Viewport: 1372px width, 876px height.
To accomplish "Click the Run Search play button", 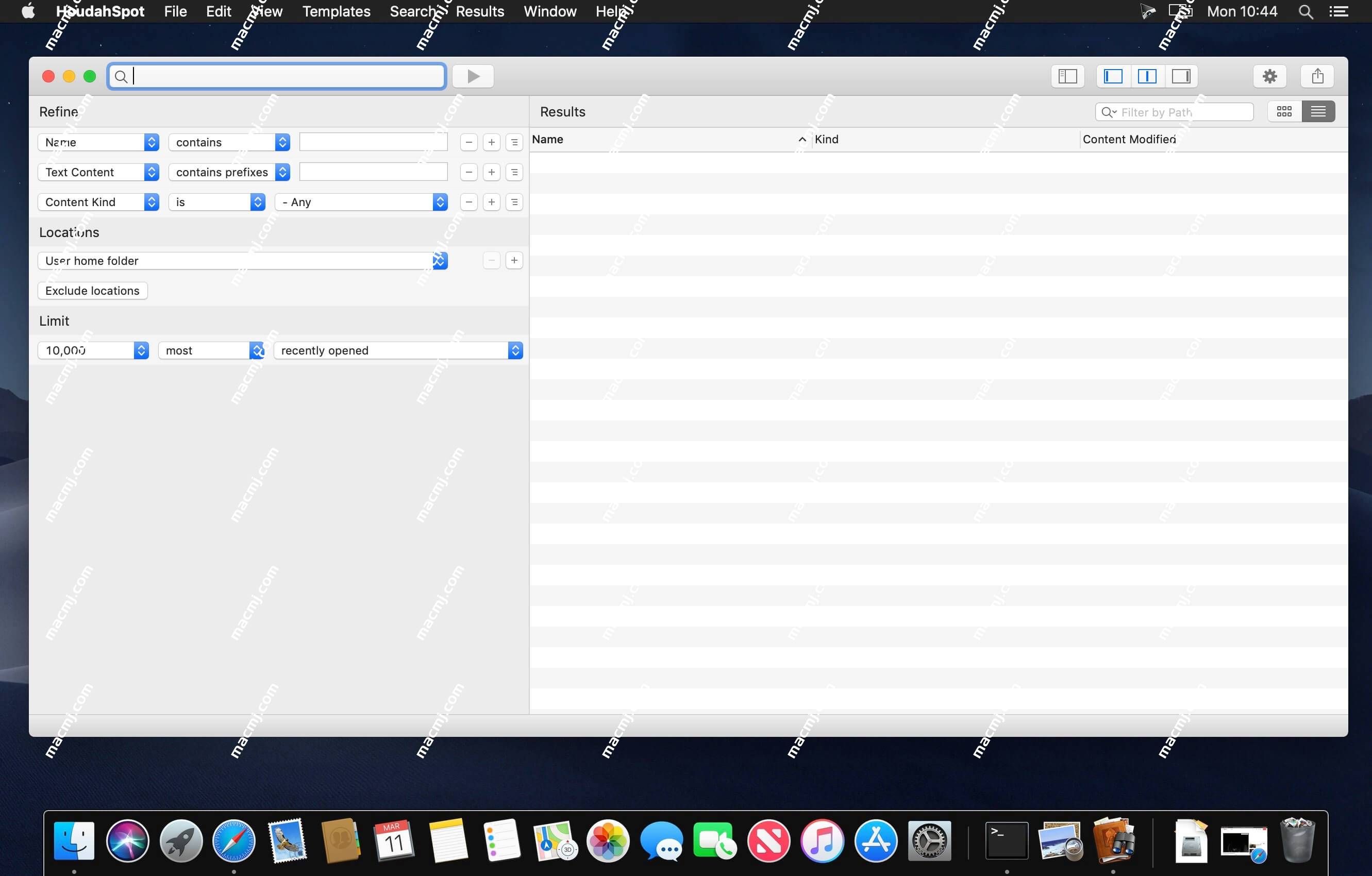I will pos(473,76).
